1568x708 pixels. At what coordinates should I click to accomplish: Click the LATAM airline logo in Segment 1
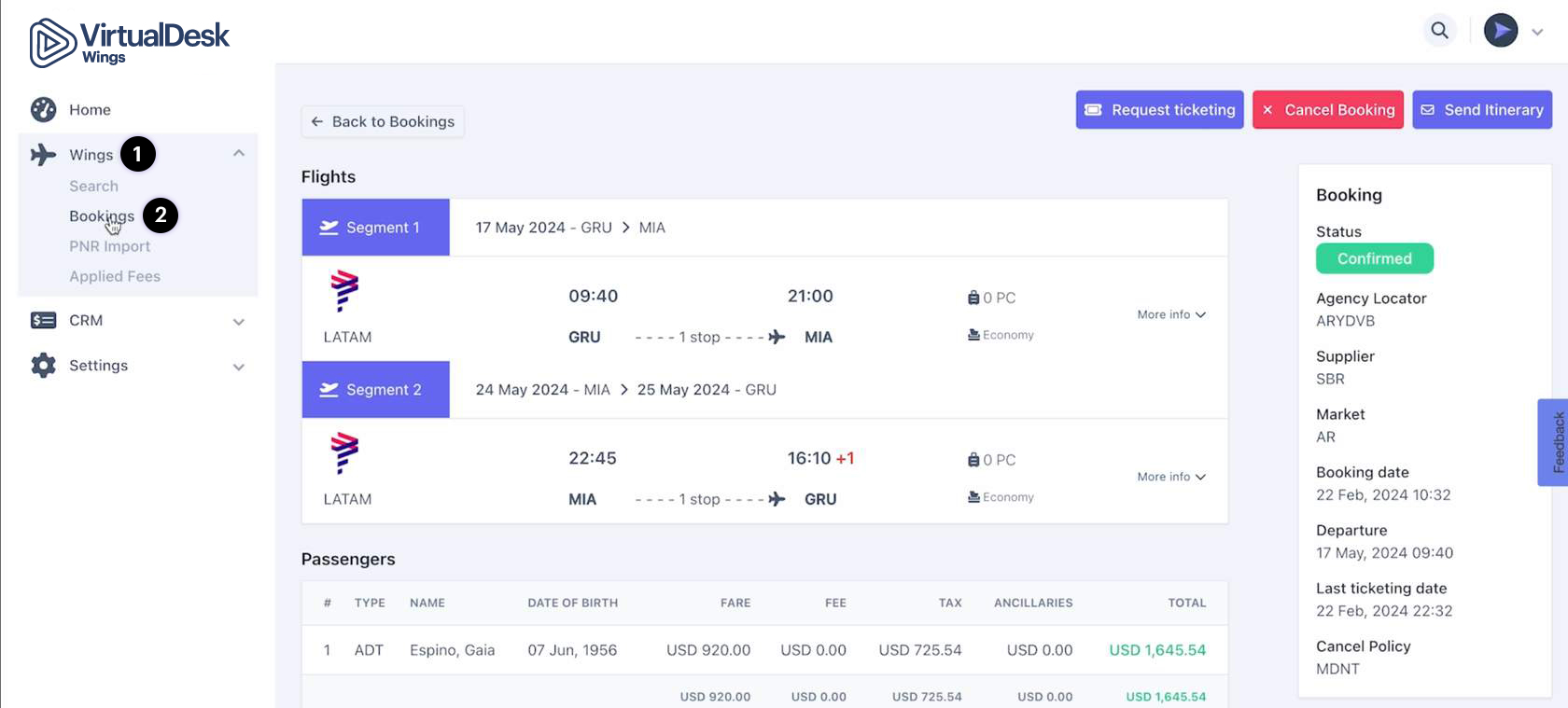point(344,291)
